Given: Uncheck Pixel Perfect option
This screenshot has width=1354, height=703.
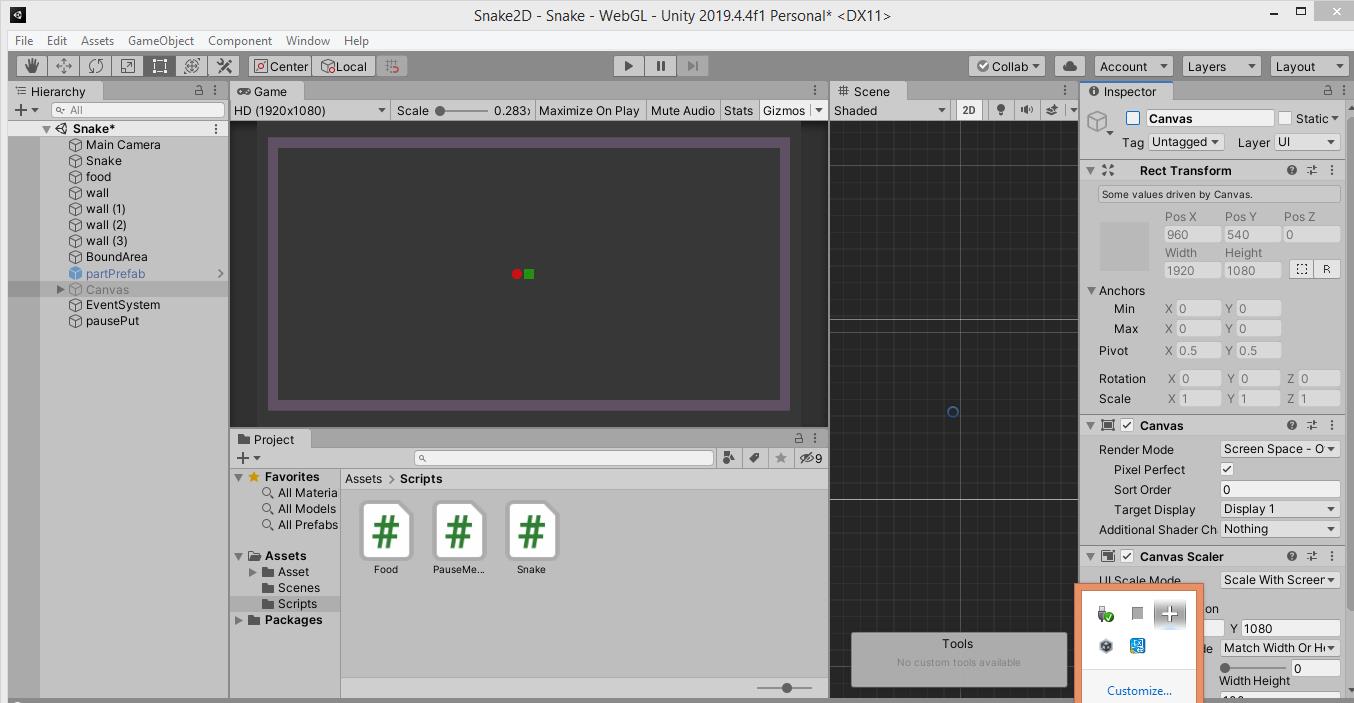Looking at the screenshot, I should (1227, 469).
